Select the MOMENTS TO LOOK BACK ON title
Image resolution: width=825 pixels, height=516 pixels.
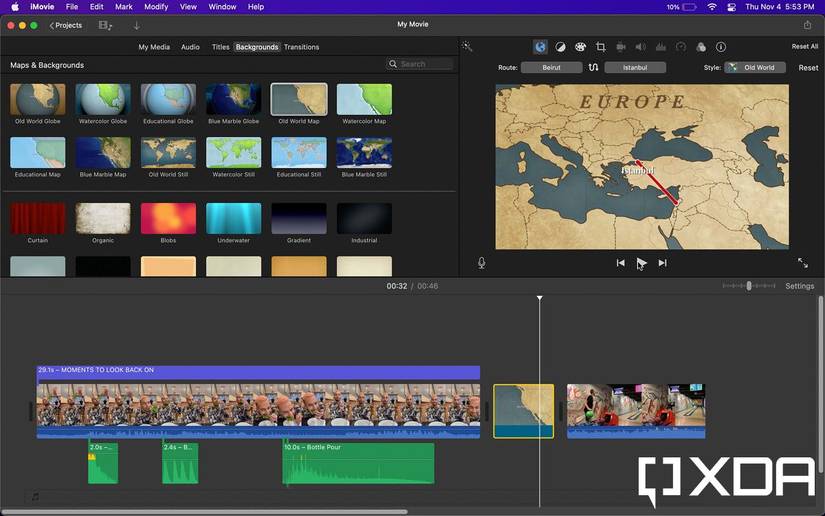tap(258, 372)
